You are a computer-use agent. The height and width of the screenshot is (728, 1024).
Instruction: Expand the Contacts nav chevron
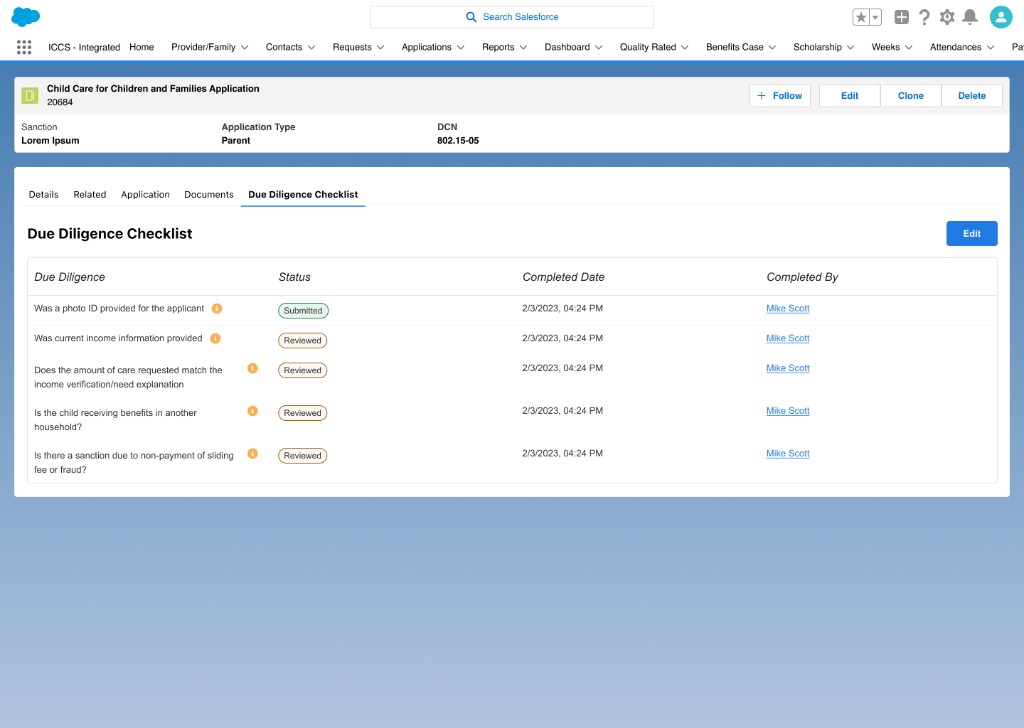[312, 47]
